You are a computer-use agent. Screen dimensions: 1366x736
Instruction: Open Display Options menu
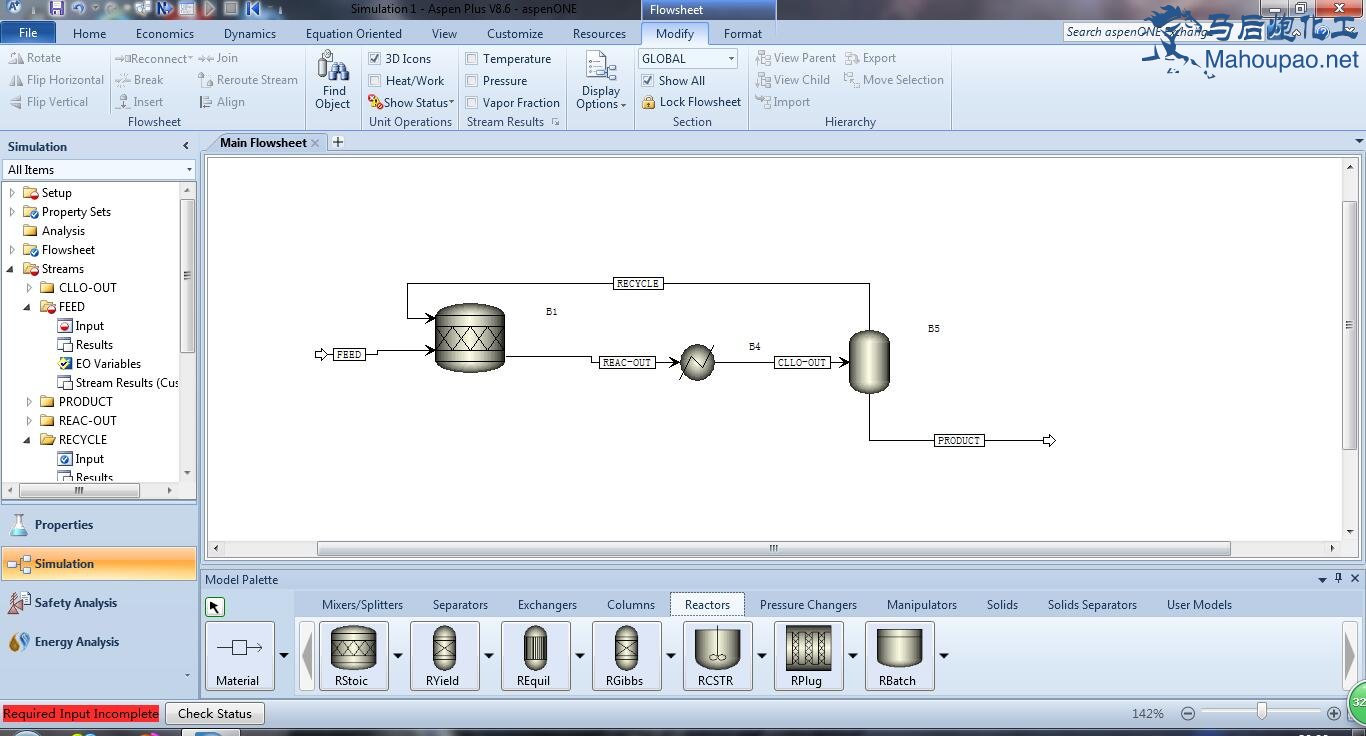pos(600,81)
